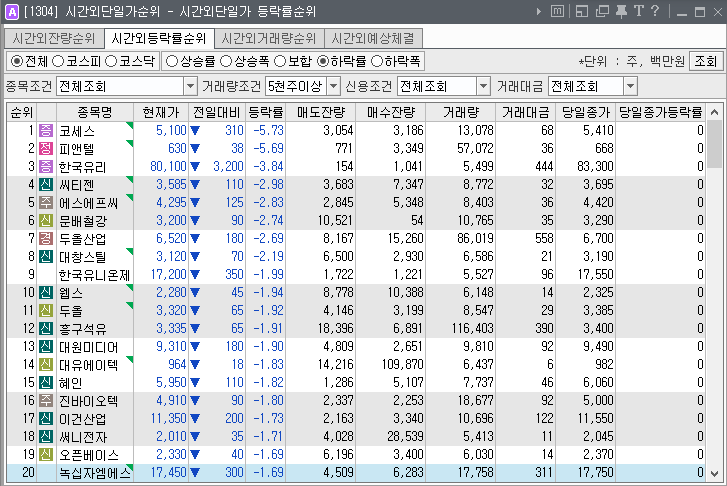Click the right-pointing arrow icon in title bar

[538, 12]
